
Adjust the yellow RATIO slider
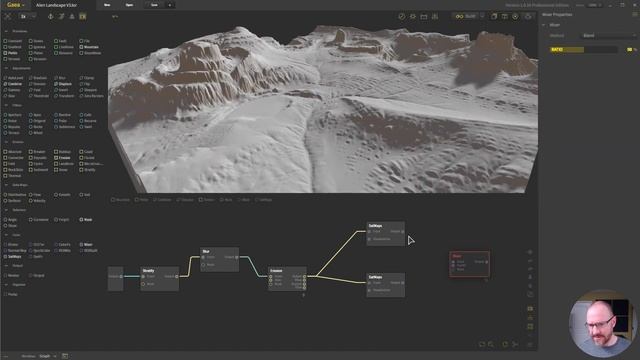pyautogui.click(x=583, y=49)
